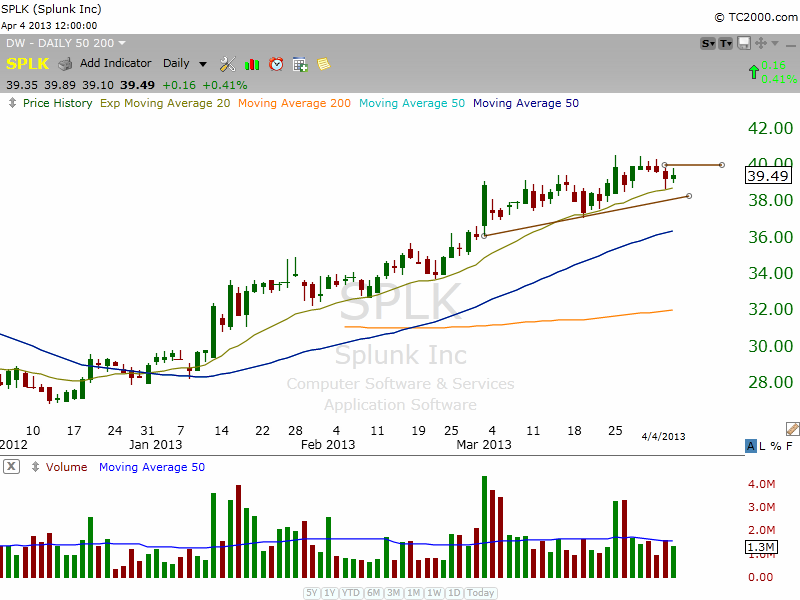Open the drawing tools icon
The image size is (800, 600).
(228, 64)
